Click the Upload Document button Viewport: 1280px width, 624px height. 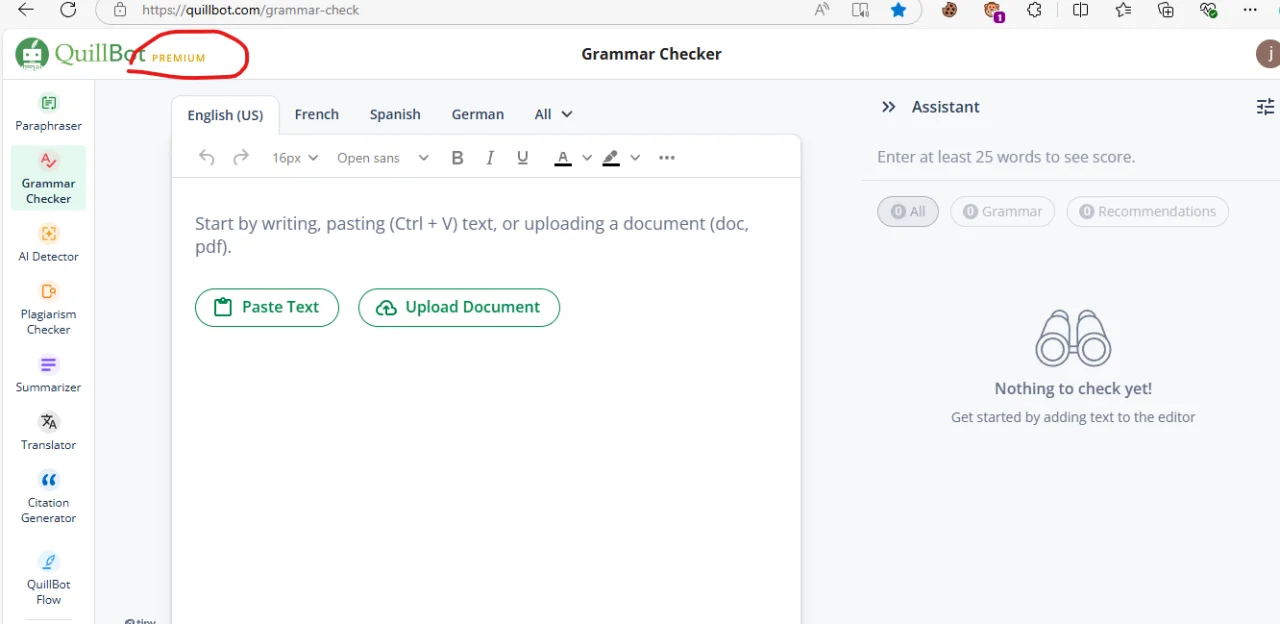[459, 307]
